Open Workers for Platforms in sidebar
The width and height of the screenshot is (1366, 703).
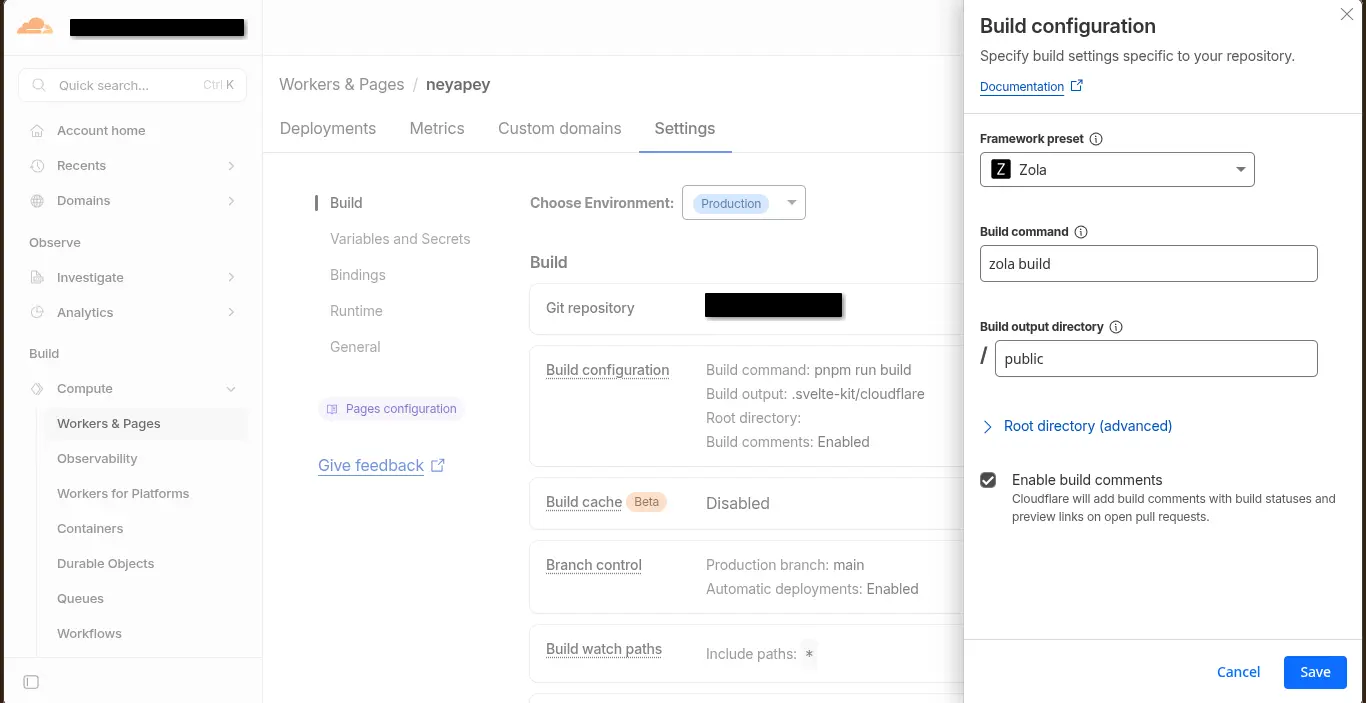[x=123, y=494]
